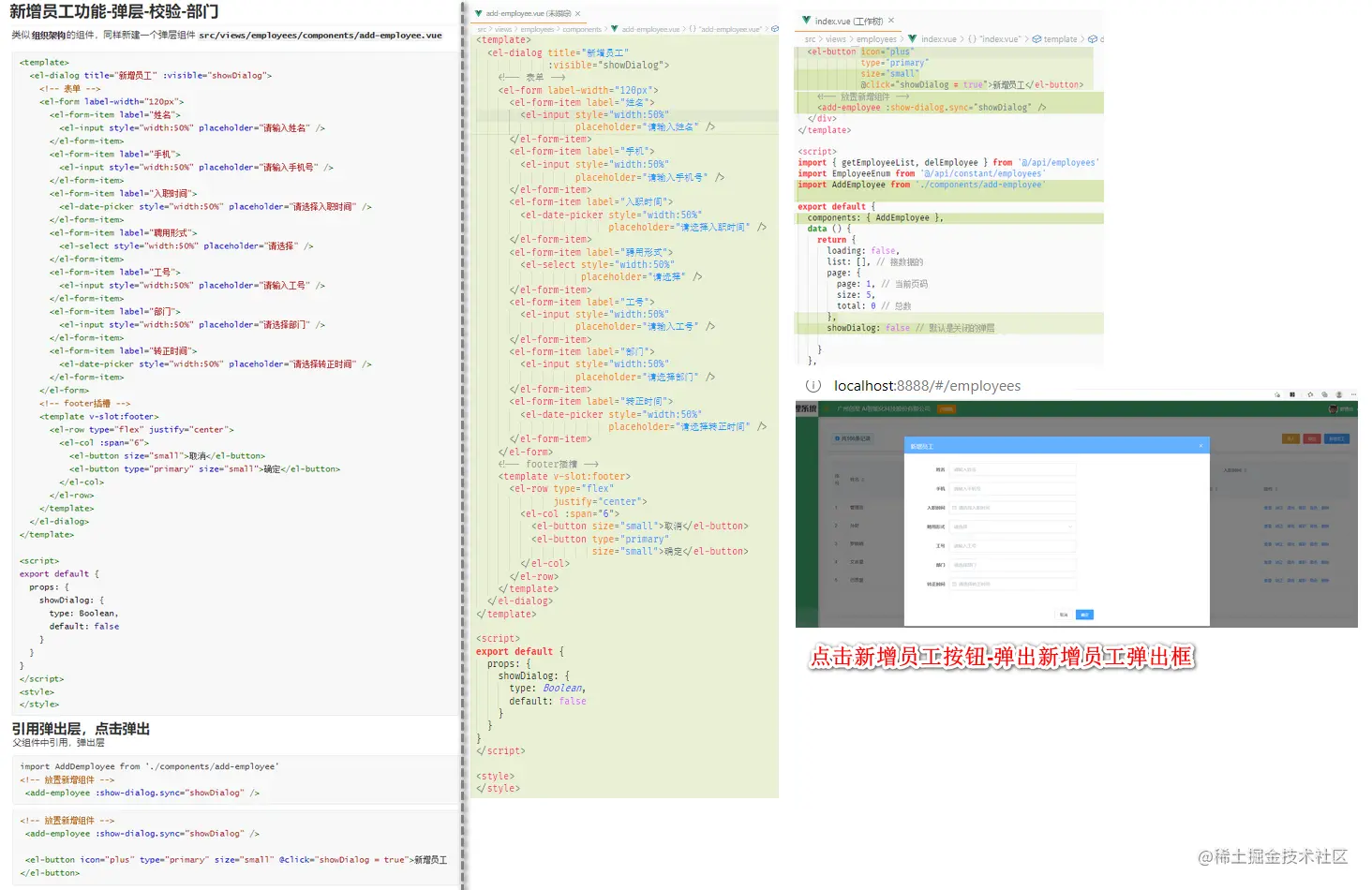Close the add-employee.vue editor tab
The image size is (1372, 890).
point(578,14)
